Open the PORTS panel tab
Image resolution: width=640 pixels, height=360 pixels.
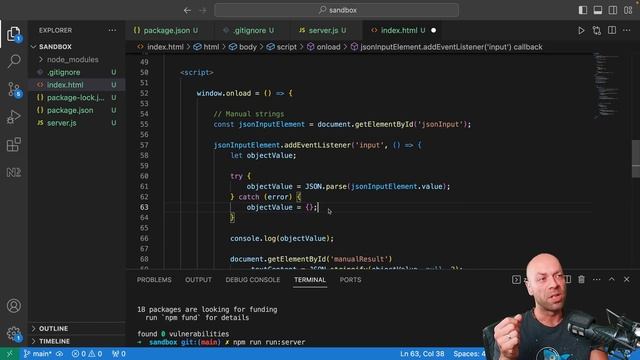coord(350,280)
